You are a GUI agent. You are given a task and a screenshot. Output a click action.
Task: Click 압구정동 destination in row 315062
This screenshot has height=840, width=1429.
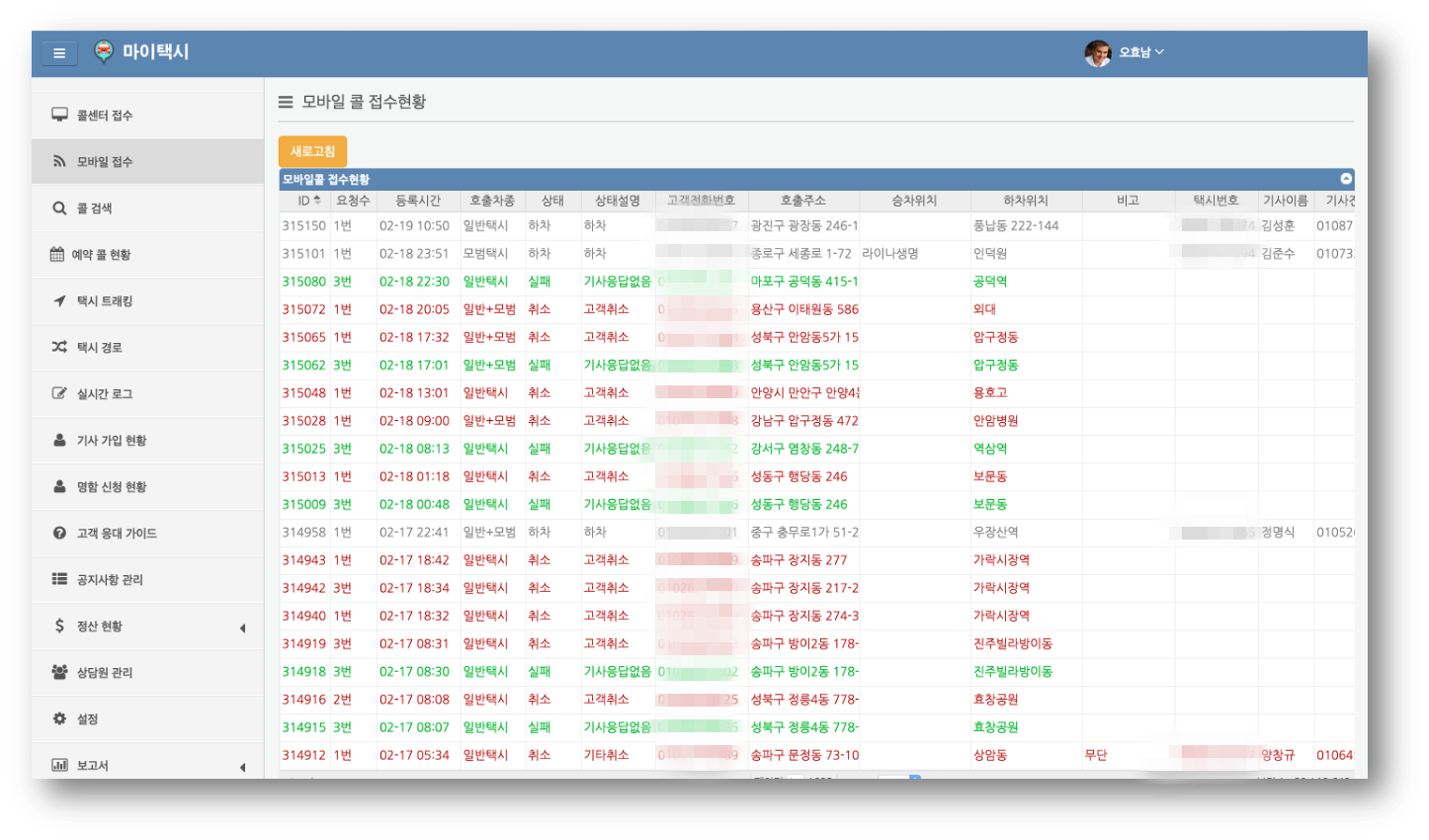995,365
